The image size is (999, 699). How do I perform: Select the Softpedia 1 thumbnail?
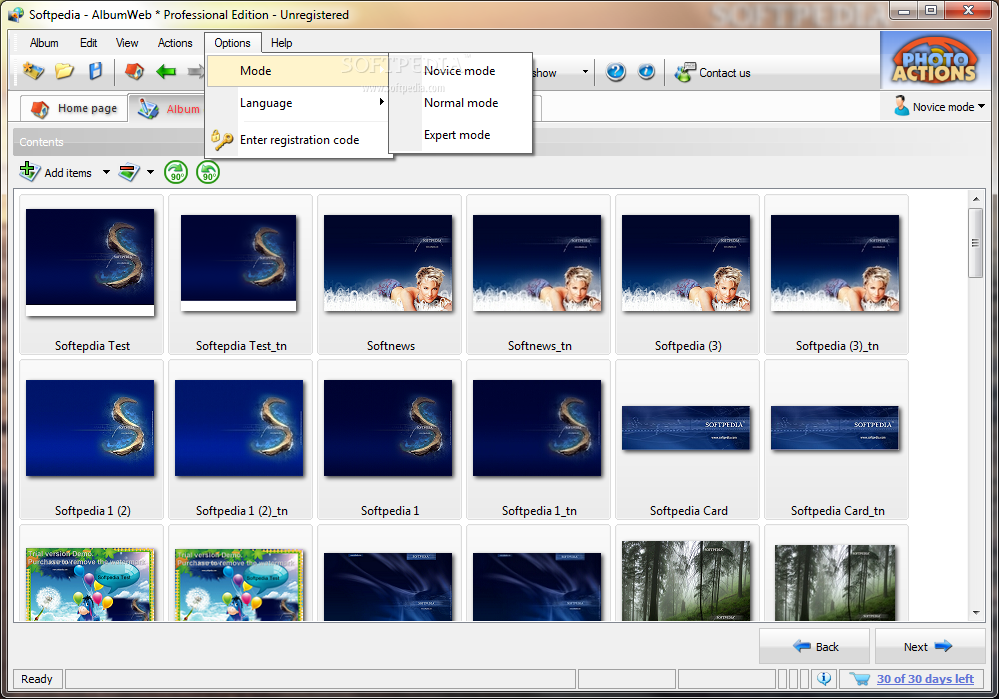[389, 440]
